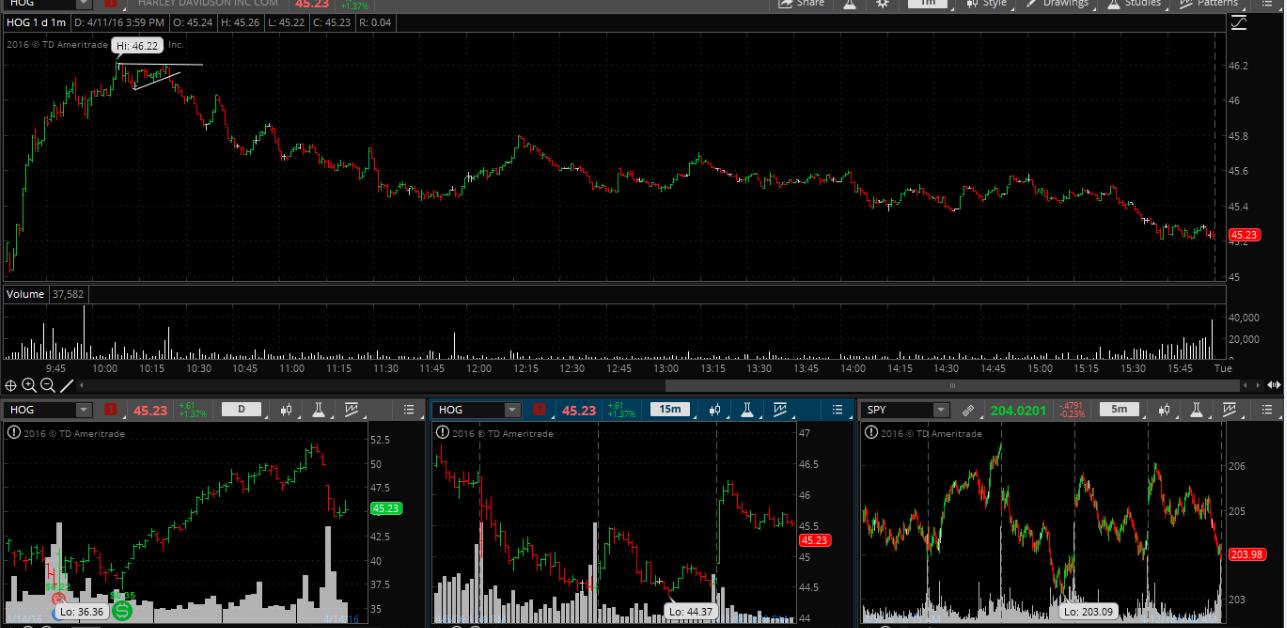Click the Share button in top toolbar
The image size is (1287, 628).
[799, 3]
